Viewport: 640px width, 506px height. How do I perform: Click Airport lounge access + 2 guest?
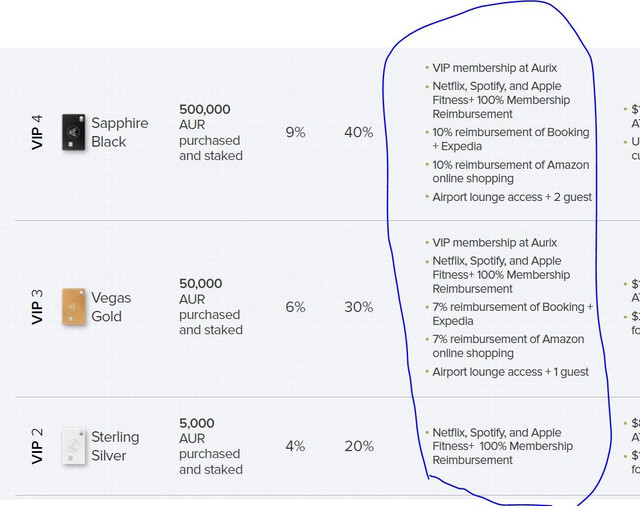click(512, 197)
